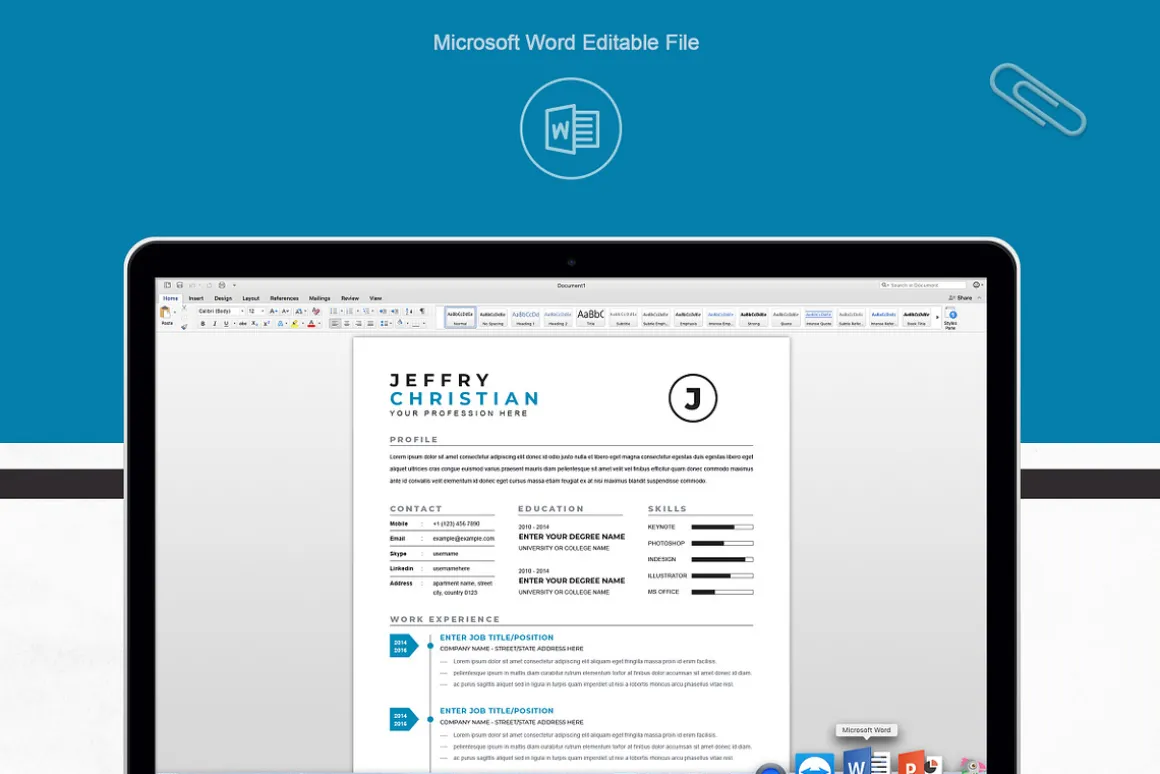The image size is (1160, 774).
Task: Pick the text highlight color
Action: click(x=294, y=323)
